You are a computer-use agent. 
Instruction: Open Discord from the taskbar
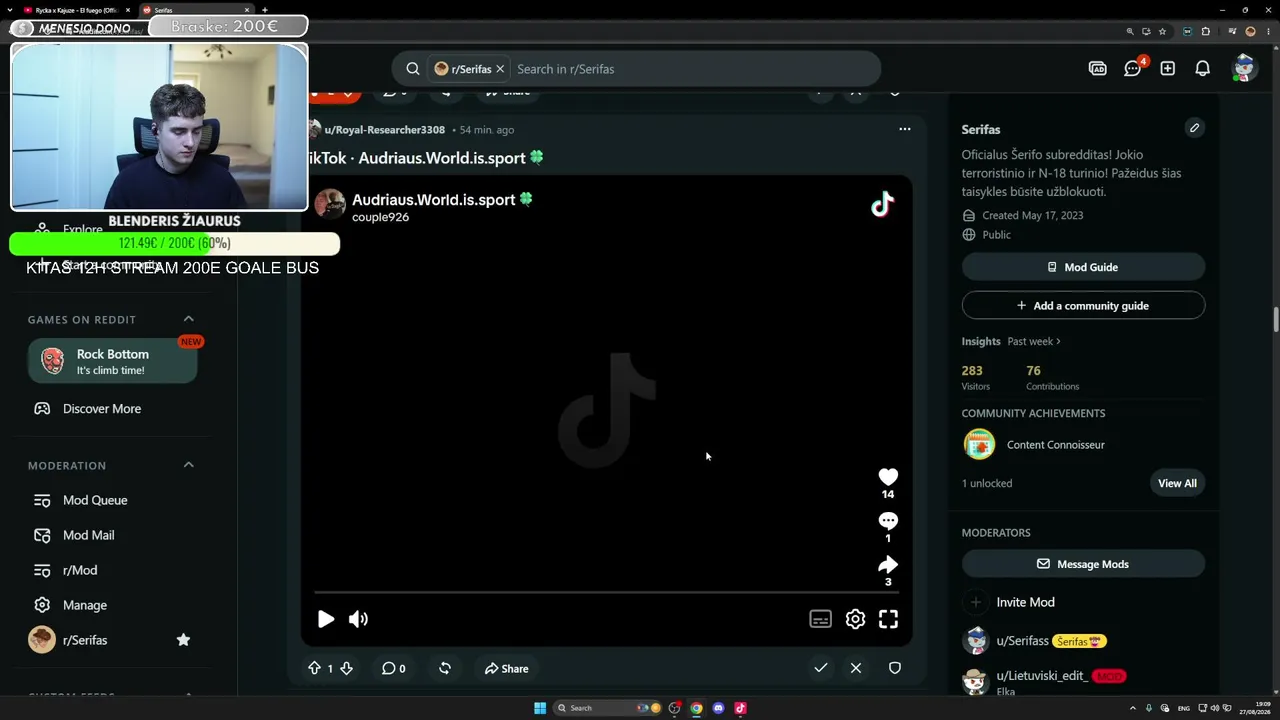coord(718,708)
